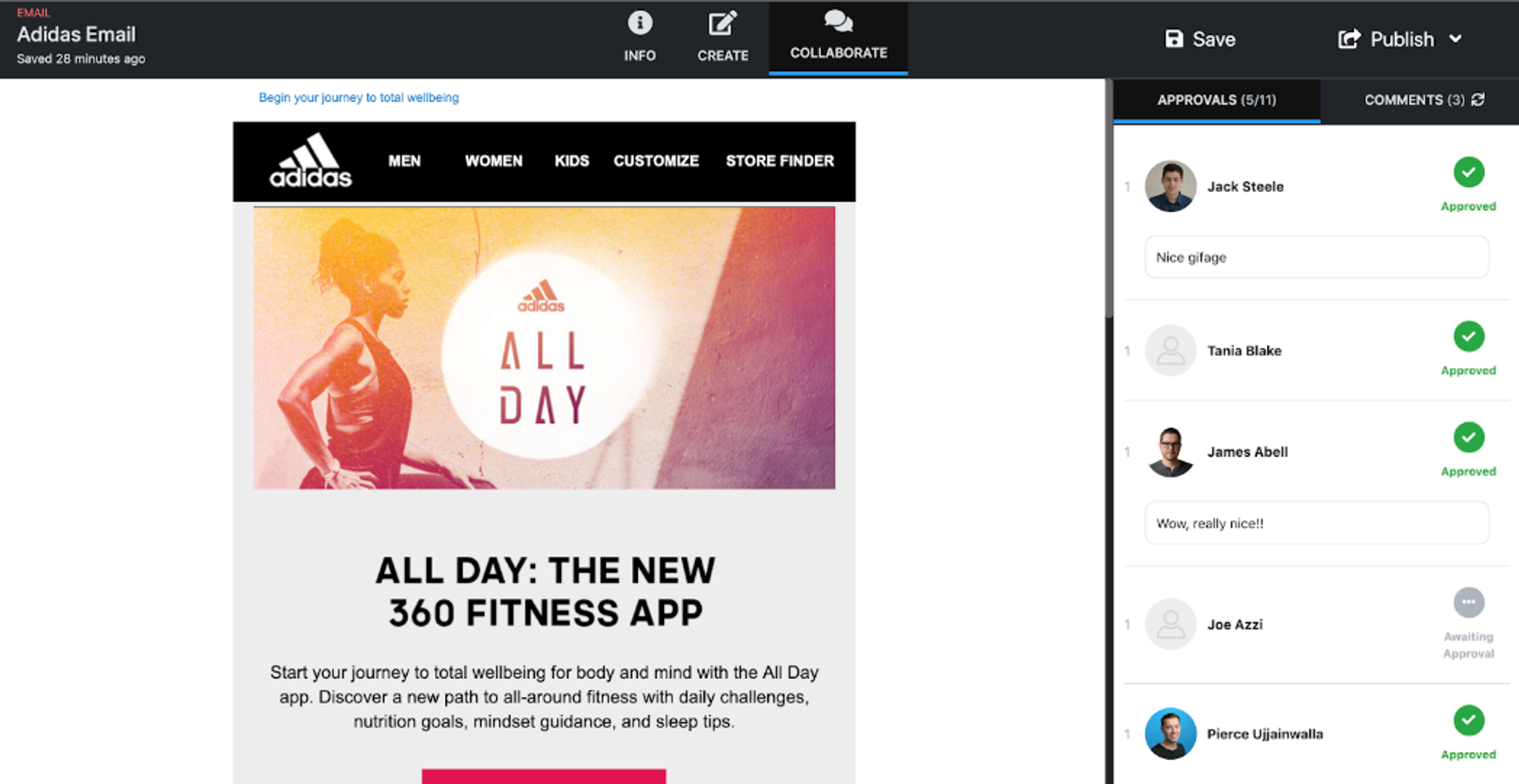
Task: Click 'Begin your journey to total wellbeing' link
Action: pyautogui.click(x=359, y=97)
